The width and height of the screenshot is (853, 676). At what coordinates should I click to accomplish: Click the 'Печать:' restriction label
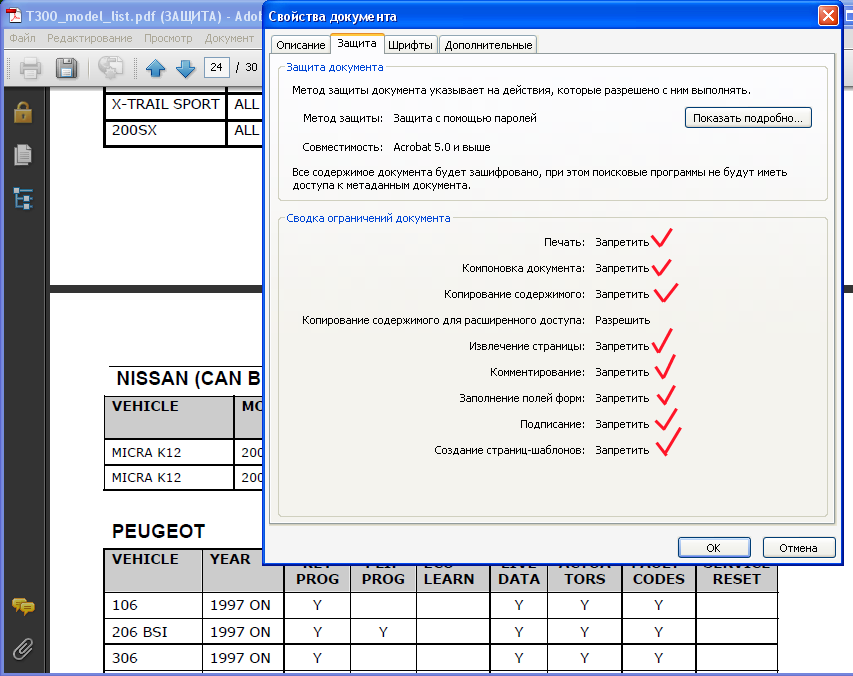(564, 242)
